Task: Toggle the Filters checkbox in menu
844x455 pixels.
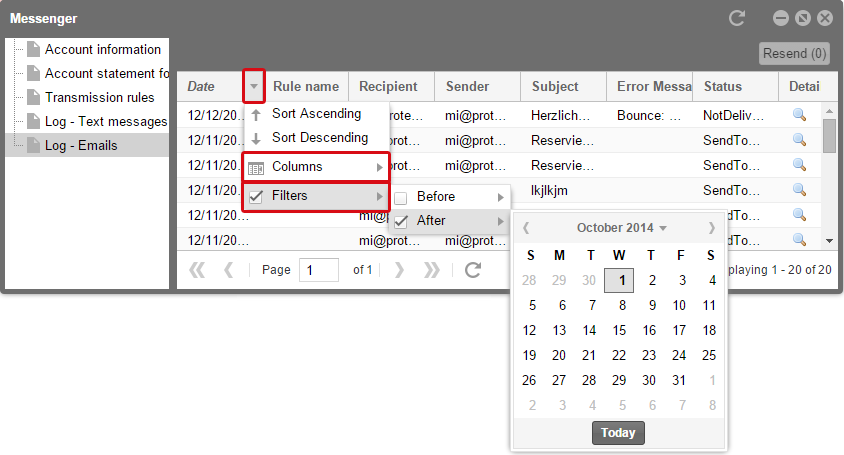Action: tap(256, 197)
